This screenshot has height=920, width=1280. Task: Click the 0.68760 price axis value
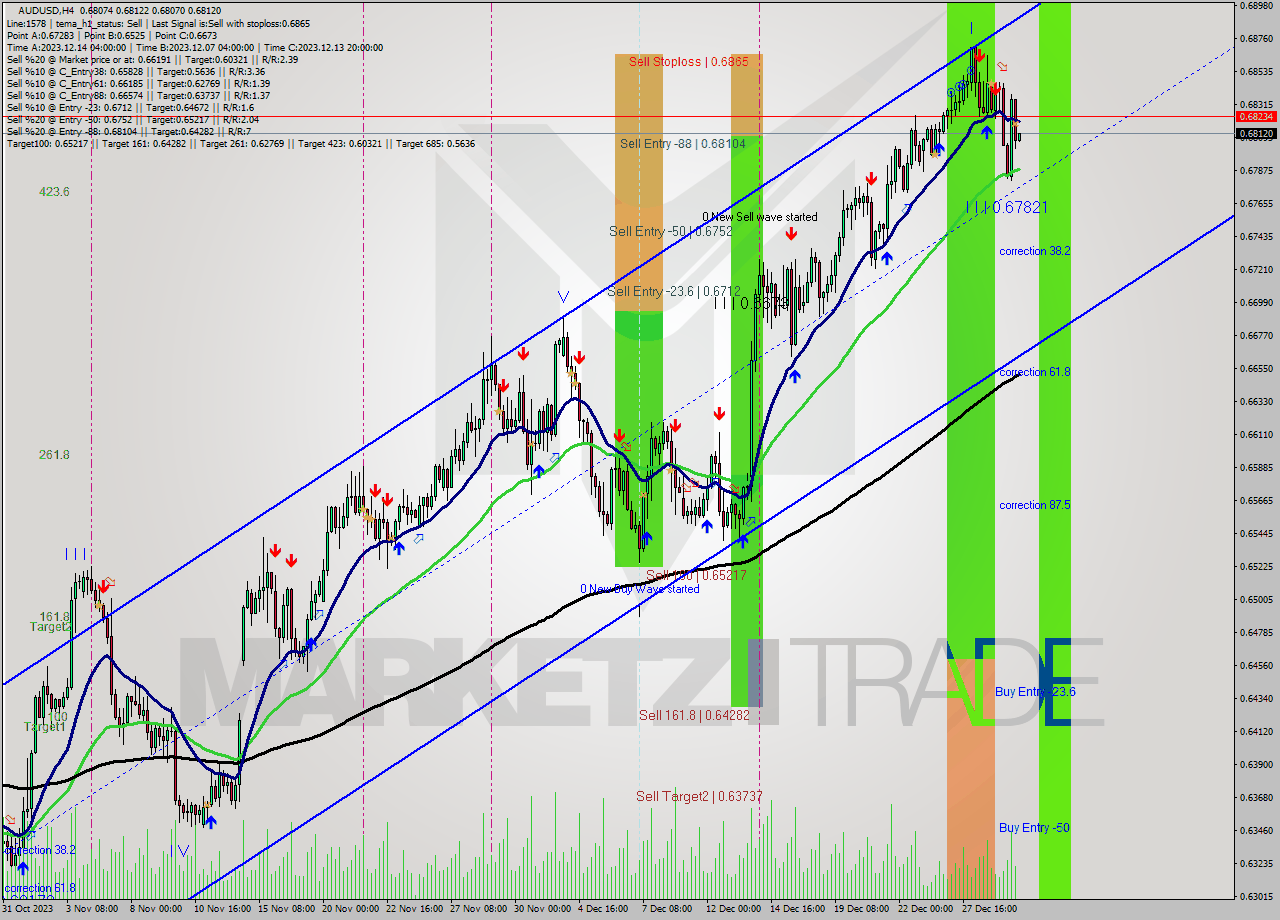click(1258, 38)
